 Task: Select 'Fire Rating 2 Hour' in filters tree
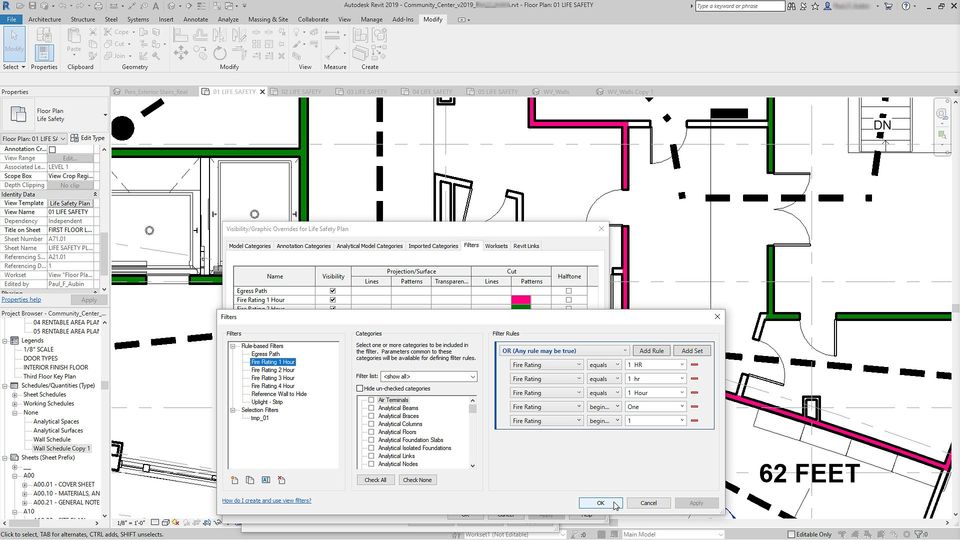(x=272, y=370)
